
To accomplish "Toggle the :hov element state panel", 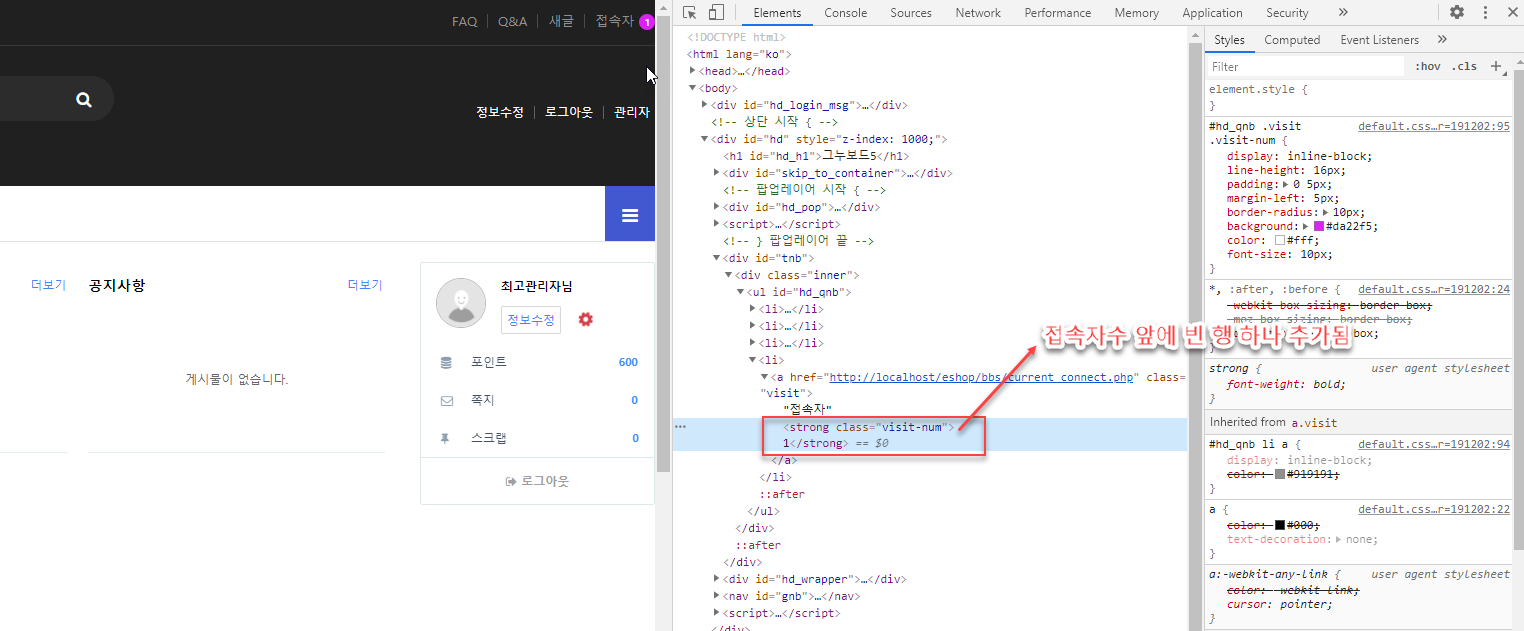I will pos(1428,67).
